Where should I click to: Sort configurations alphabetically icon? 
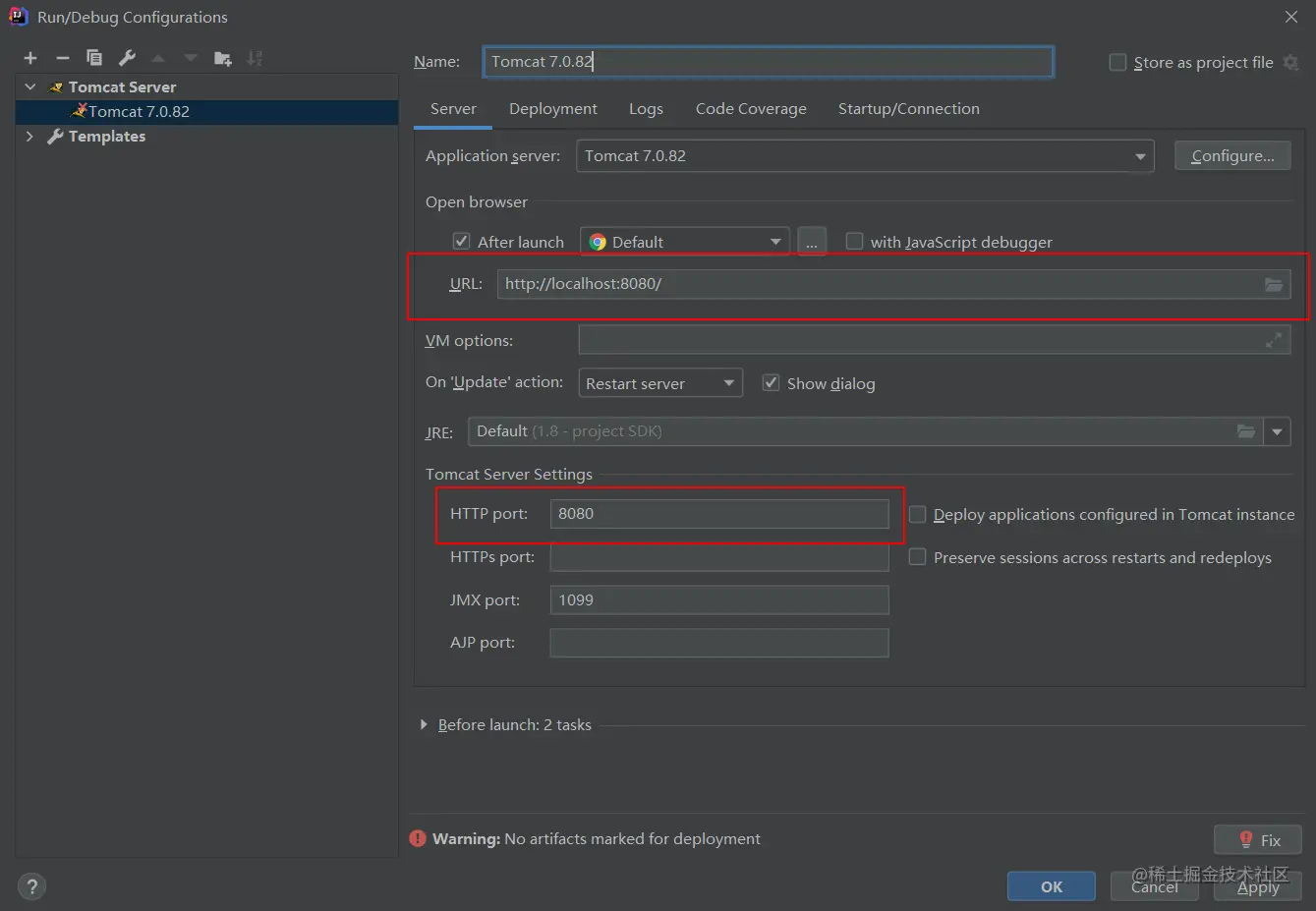point(256,58)
